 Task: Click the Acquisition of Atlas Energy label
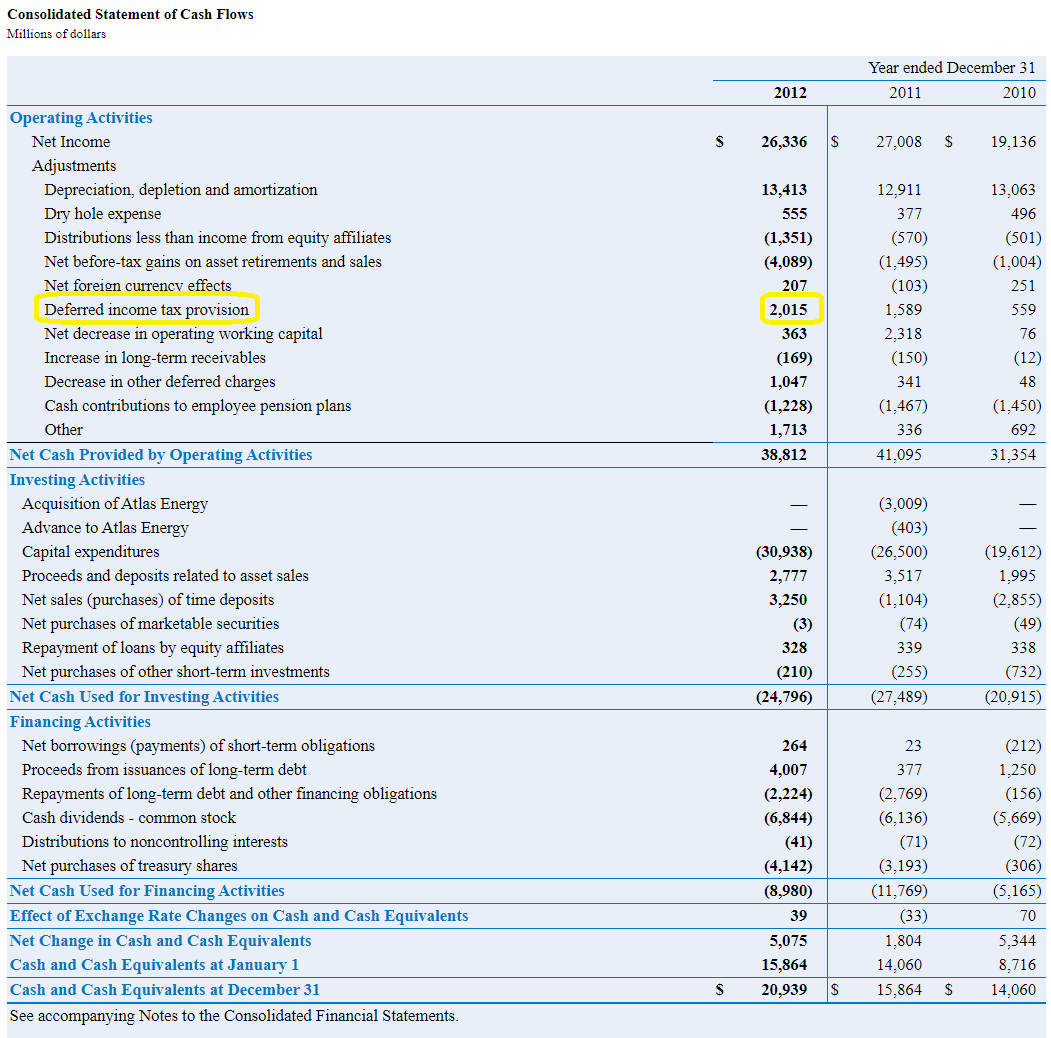click(115, 504)
